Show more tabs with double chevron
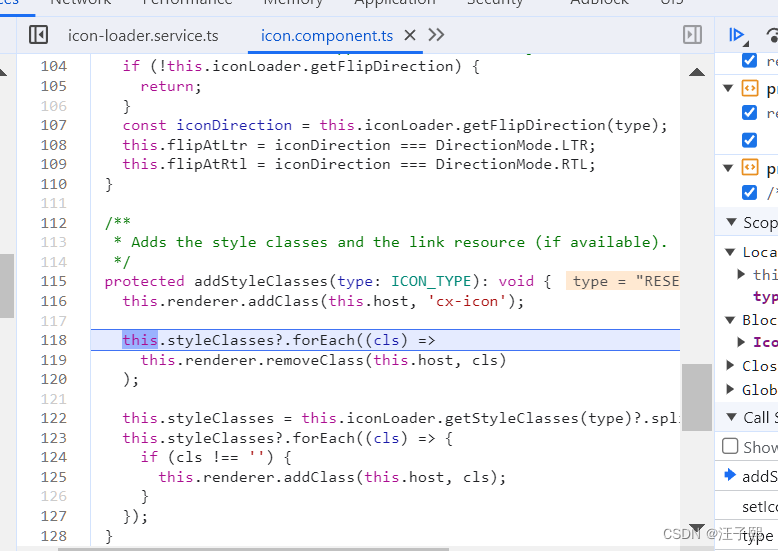 436,35
